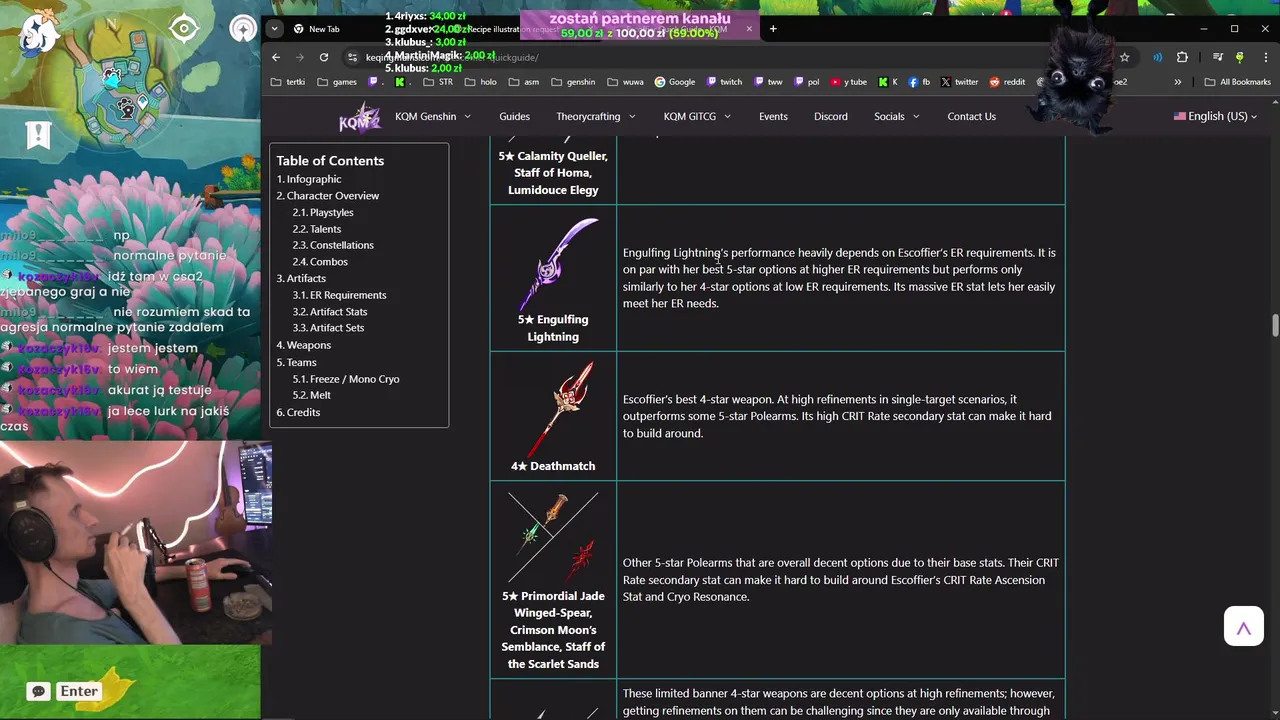Go to 2.2. Talents
The width and height of the screenshot is (1280, 720).
pyautogui.click(x=317, y=229)
